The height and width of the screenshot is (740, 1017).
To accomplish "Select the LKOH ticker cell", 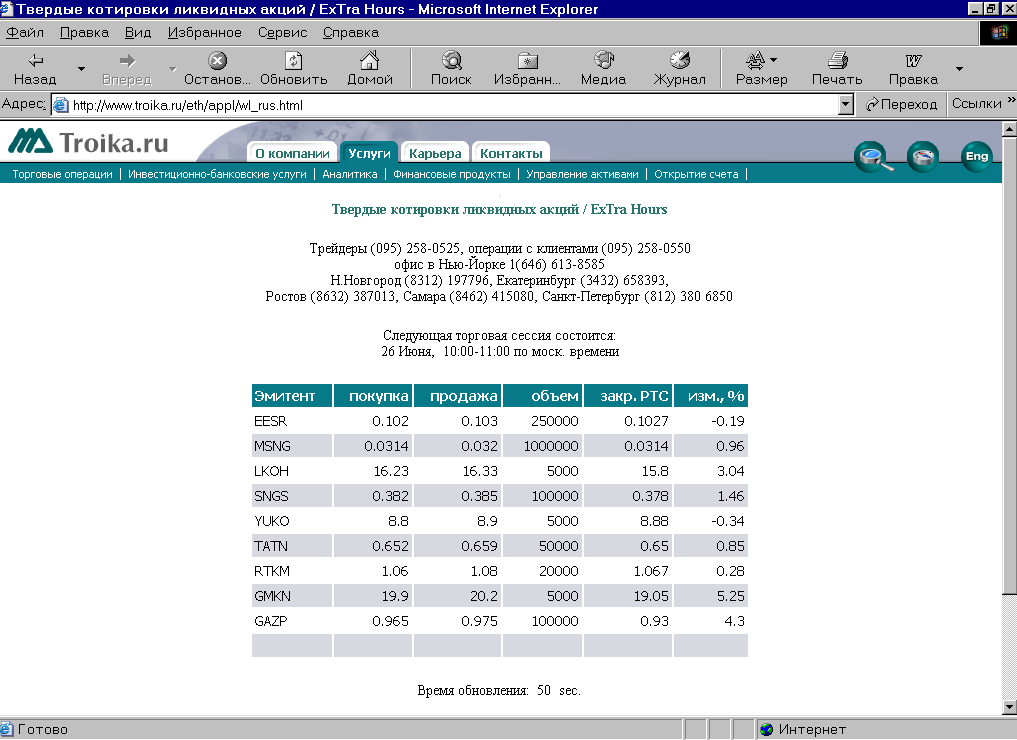I will click(x=292, y=471).
